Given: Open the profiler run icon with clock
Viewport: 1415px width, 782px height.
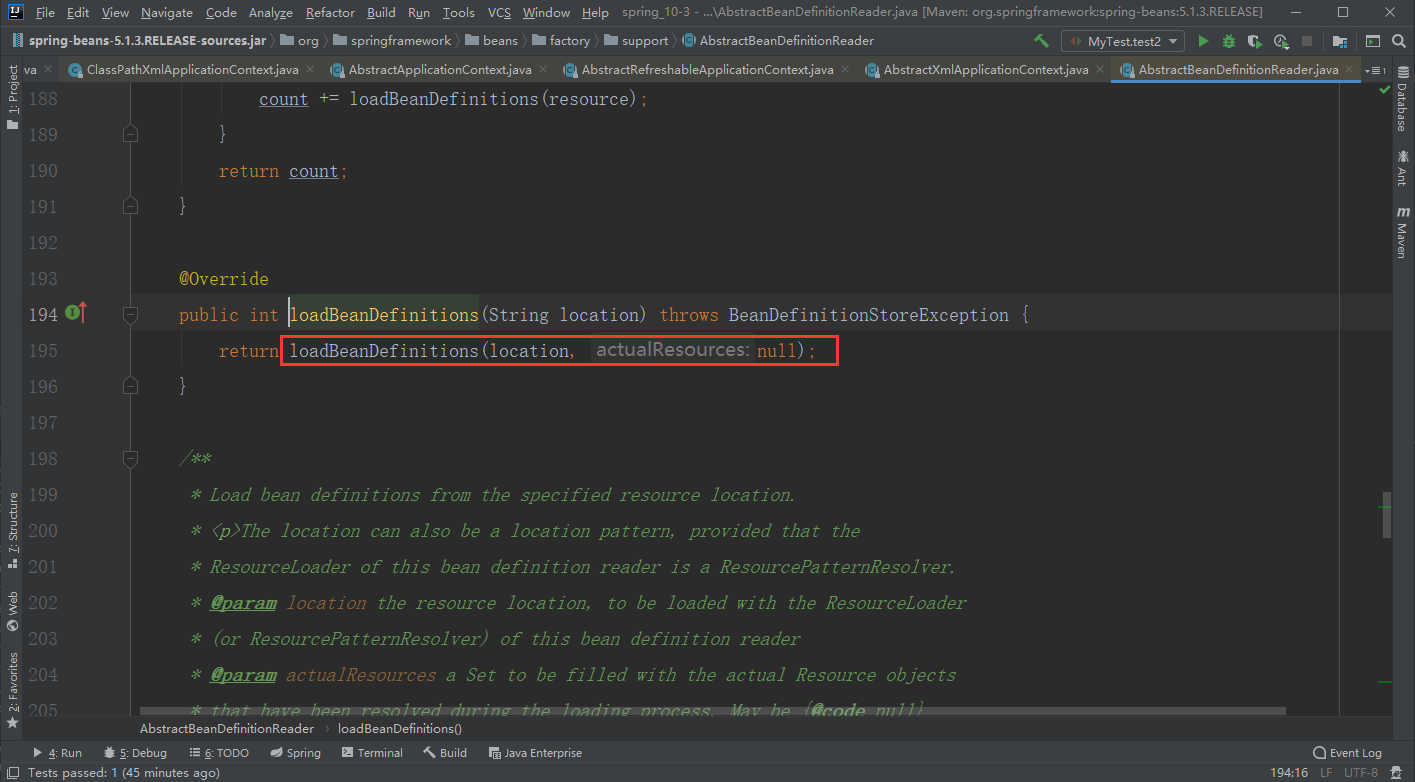Looking at the screenshot, I should point(1281,41).
